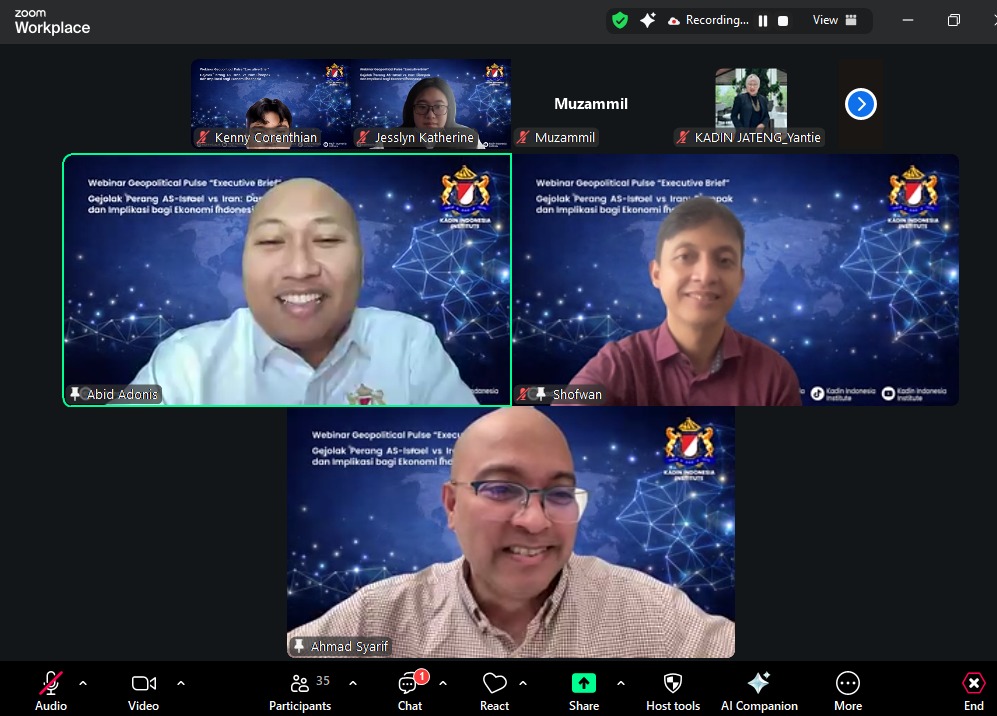The height and width of the screenshot is (716, 997).
Task: Expand the arrow next to Participants
Action: tap(353, 683)
